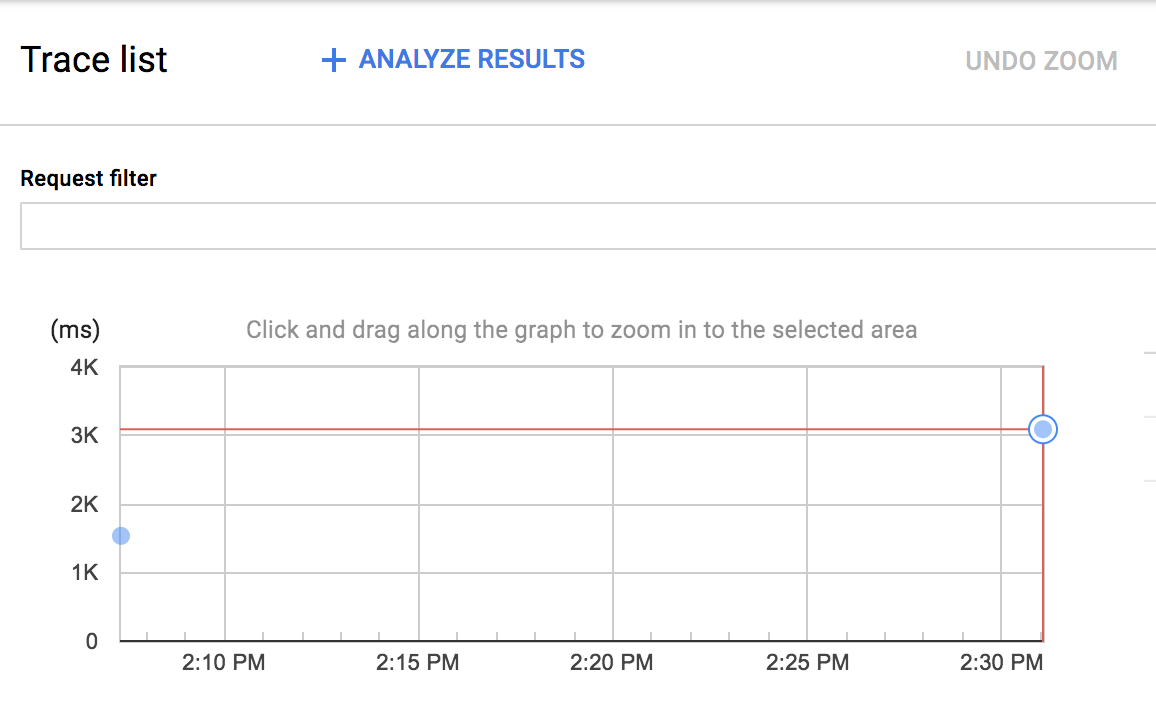
Task: Click the 2:15 PM time axis label
Action: click(x=418, y=663)
